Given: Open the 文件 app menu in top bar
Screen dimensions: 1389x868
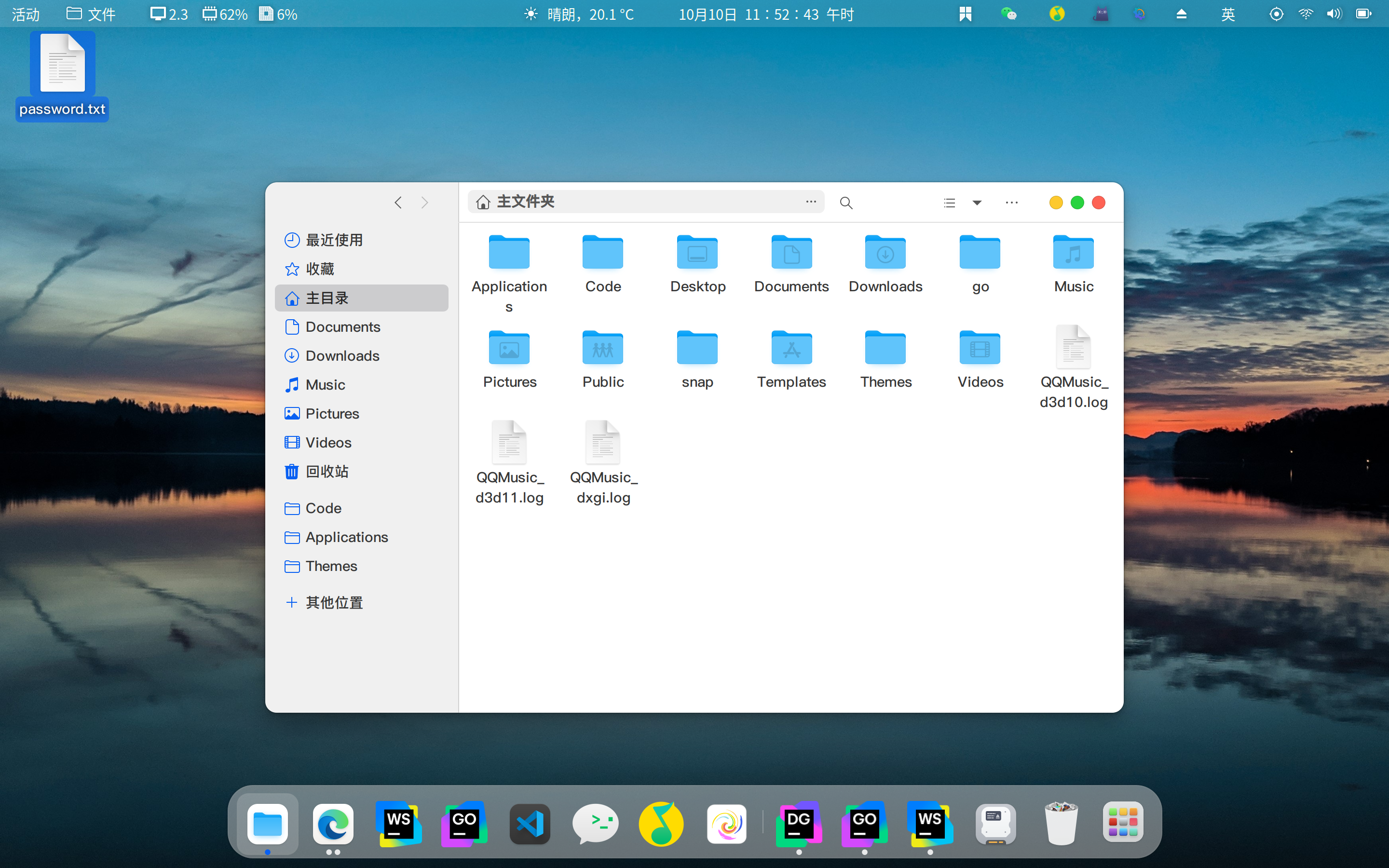Looking at the screenshot, I should (x=91, y=14).
